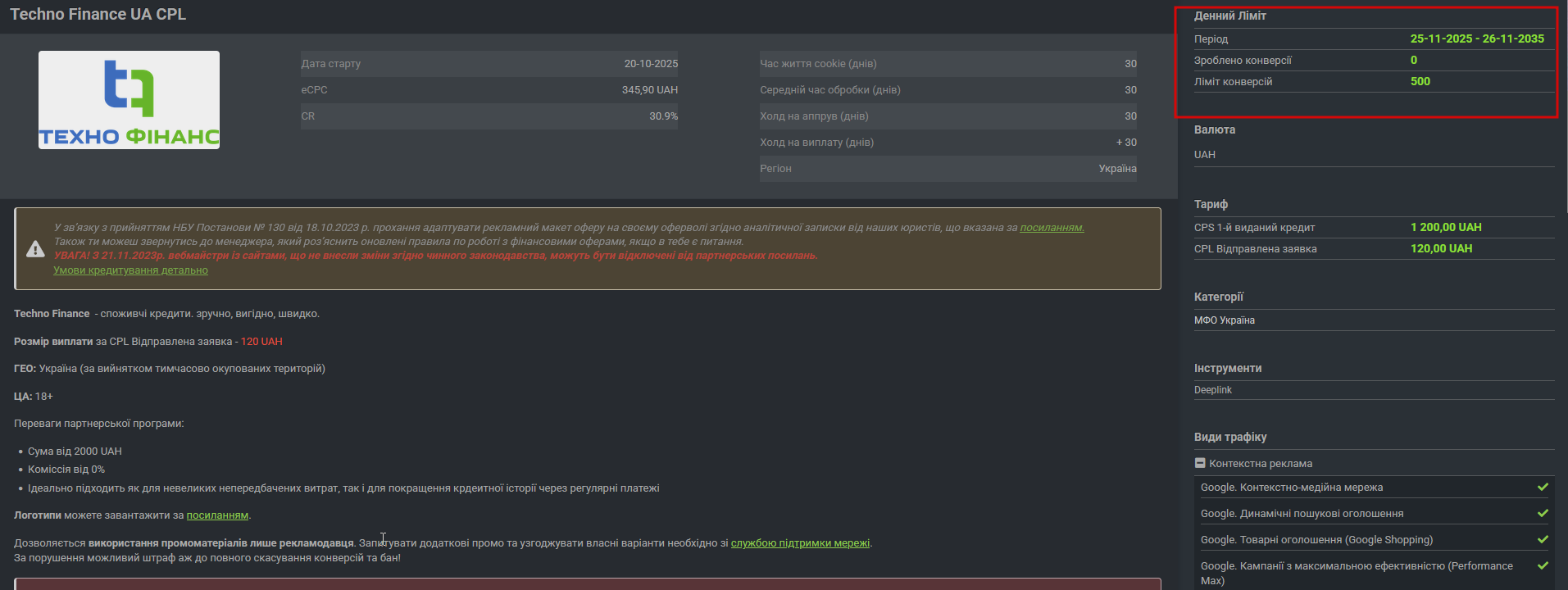This screenshot has width=1568, height=590.
Task: Click the 'Холд на аппрув (днів)' label
Action: point(814,116)
